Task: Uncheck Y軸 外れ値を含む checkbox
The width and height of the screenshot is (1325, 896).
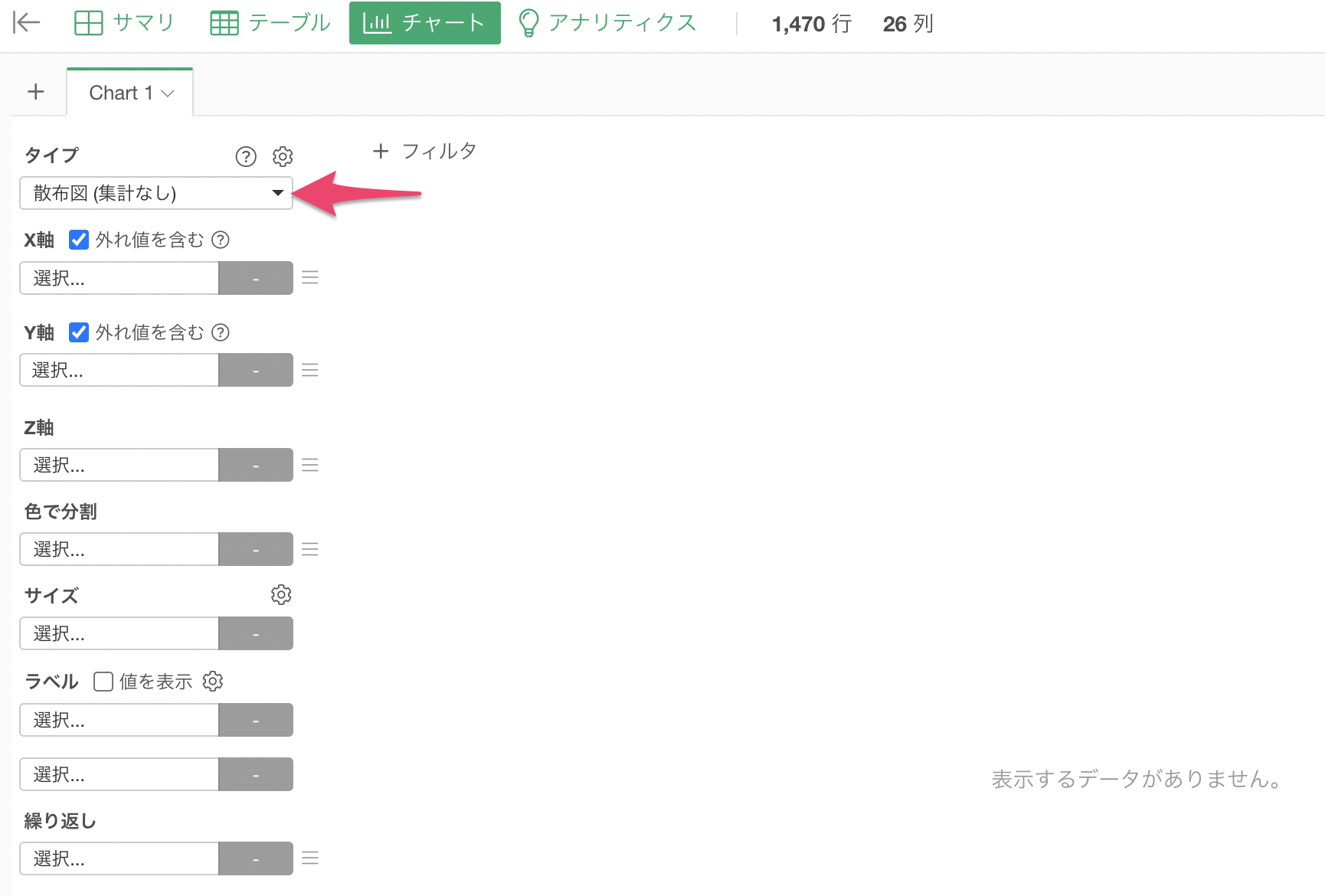Action: pos(79,332)
